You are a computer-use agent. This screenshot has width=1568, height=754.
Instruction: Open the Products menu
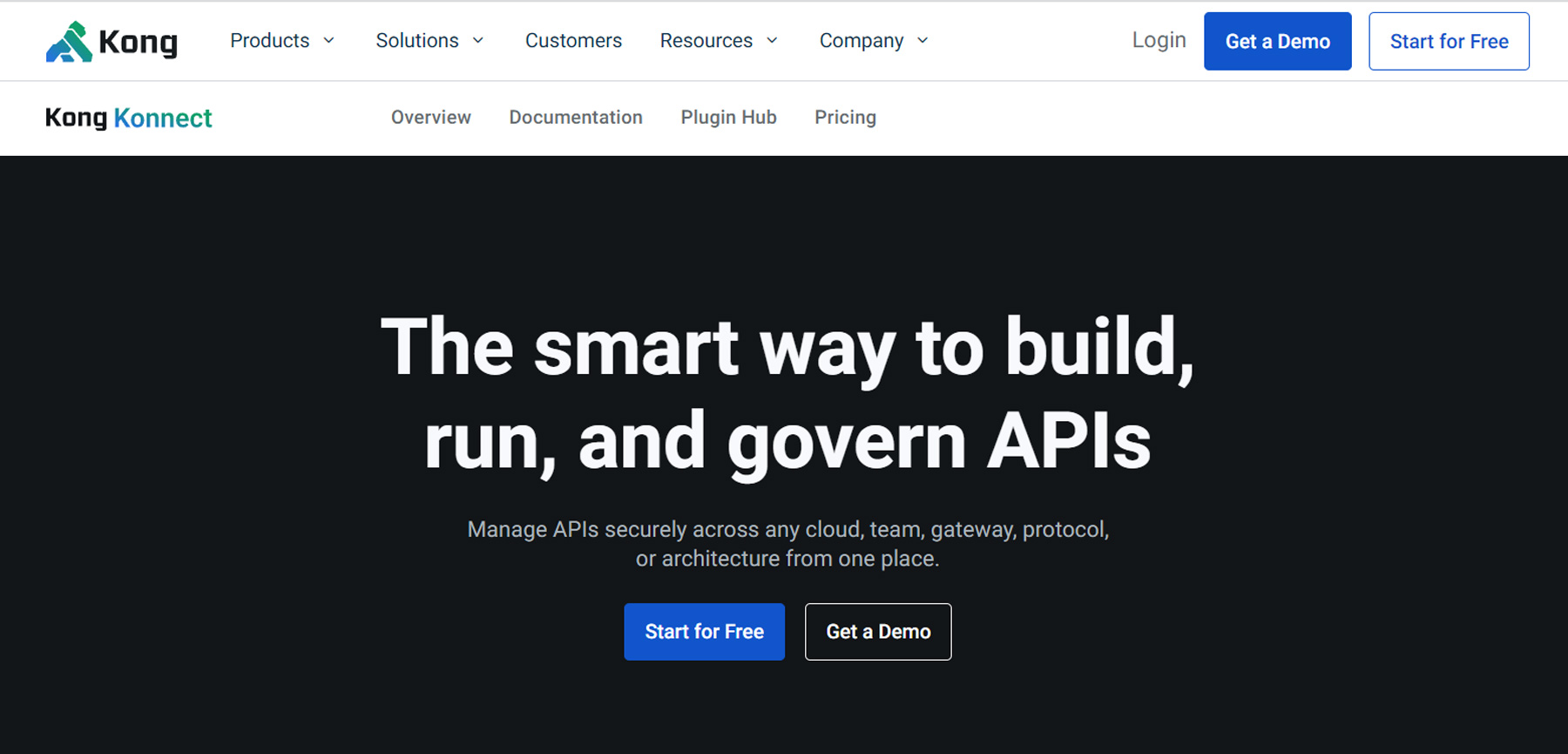click(270, 41)
